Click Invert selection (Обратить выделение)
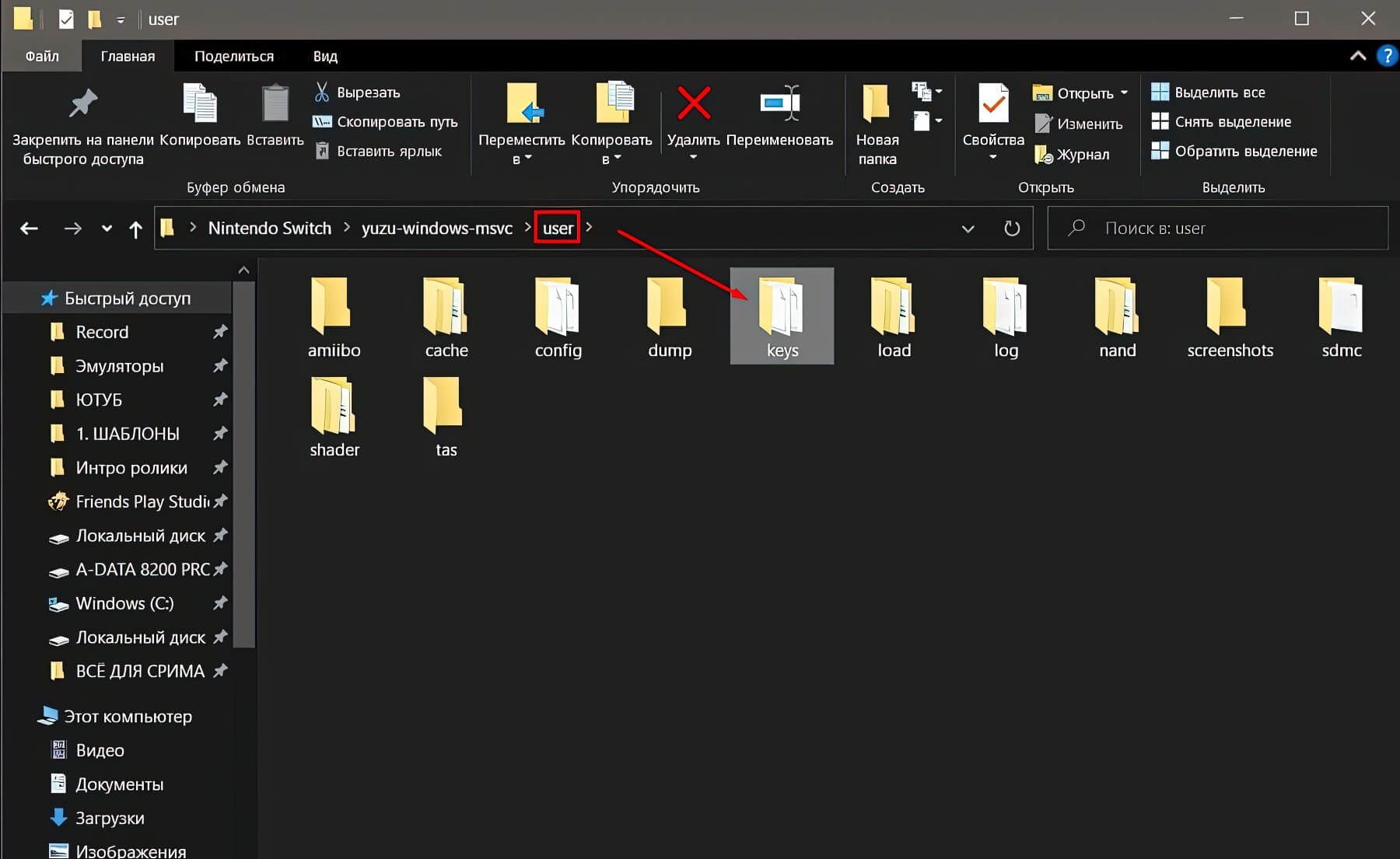The width and height of the screenshot is (1400, 859). pos(1244,152)
